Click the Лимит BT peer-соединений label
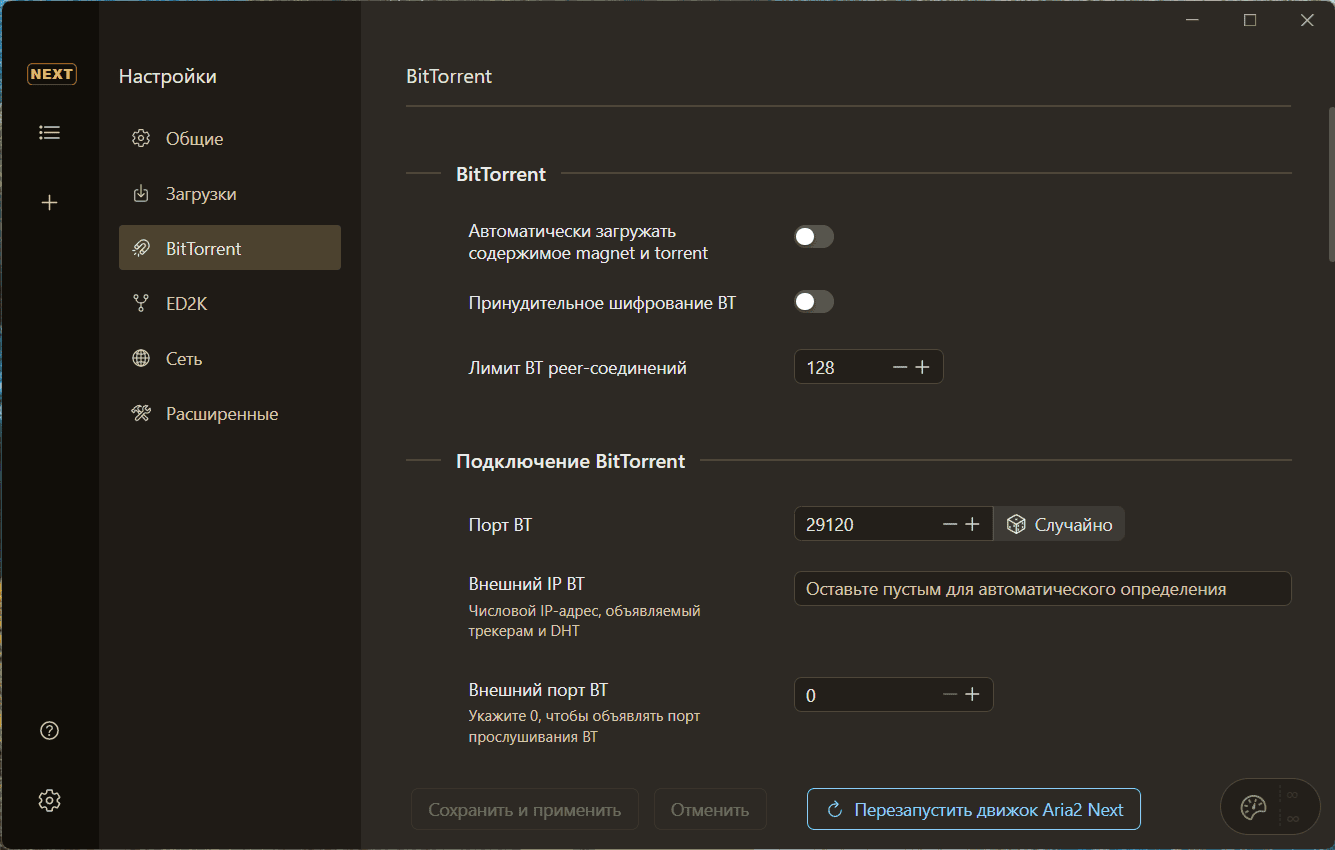This screenshot has width=1335, height=850. [x=578, y=368]
